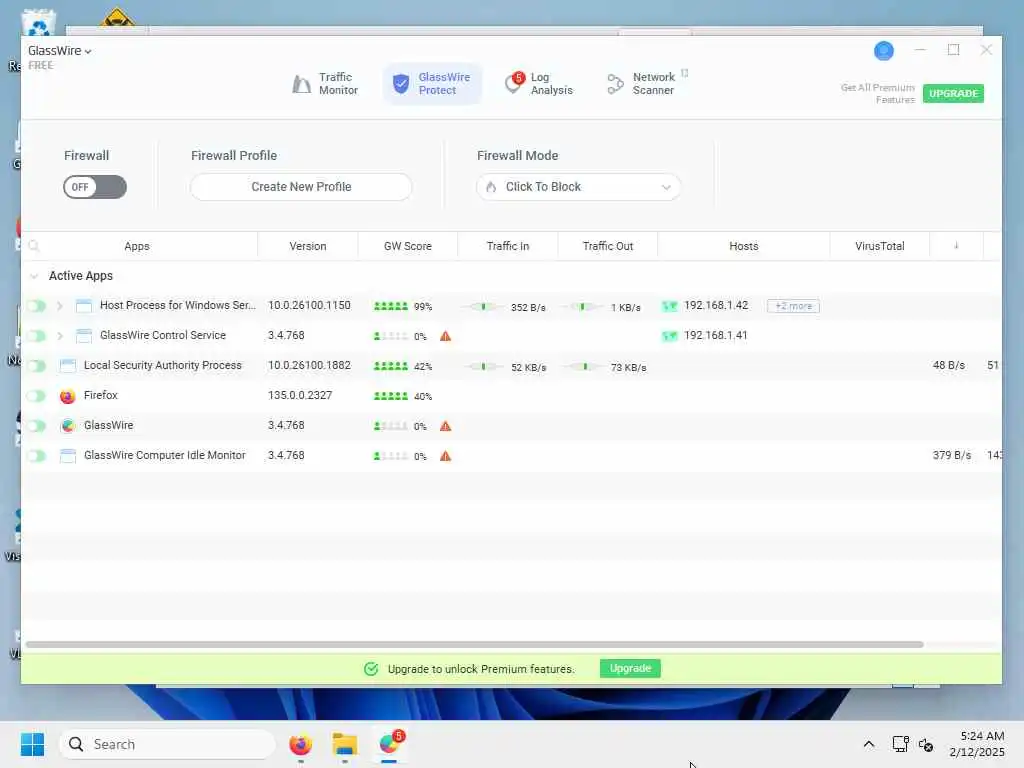
Task: Click host icon beside 192.168.1.42
Action: 669,306
